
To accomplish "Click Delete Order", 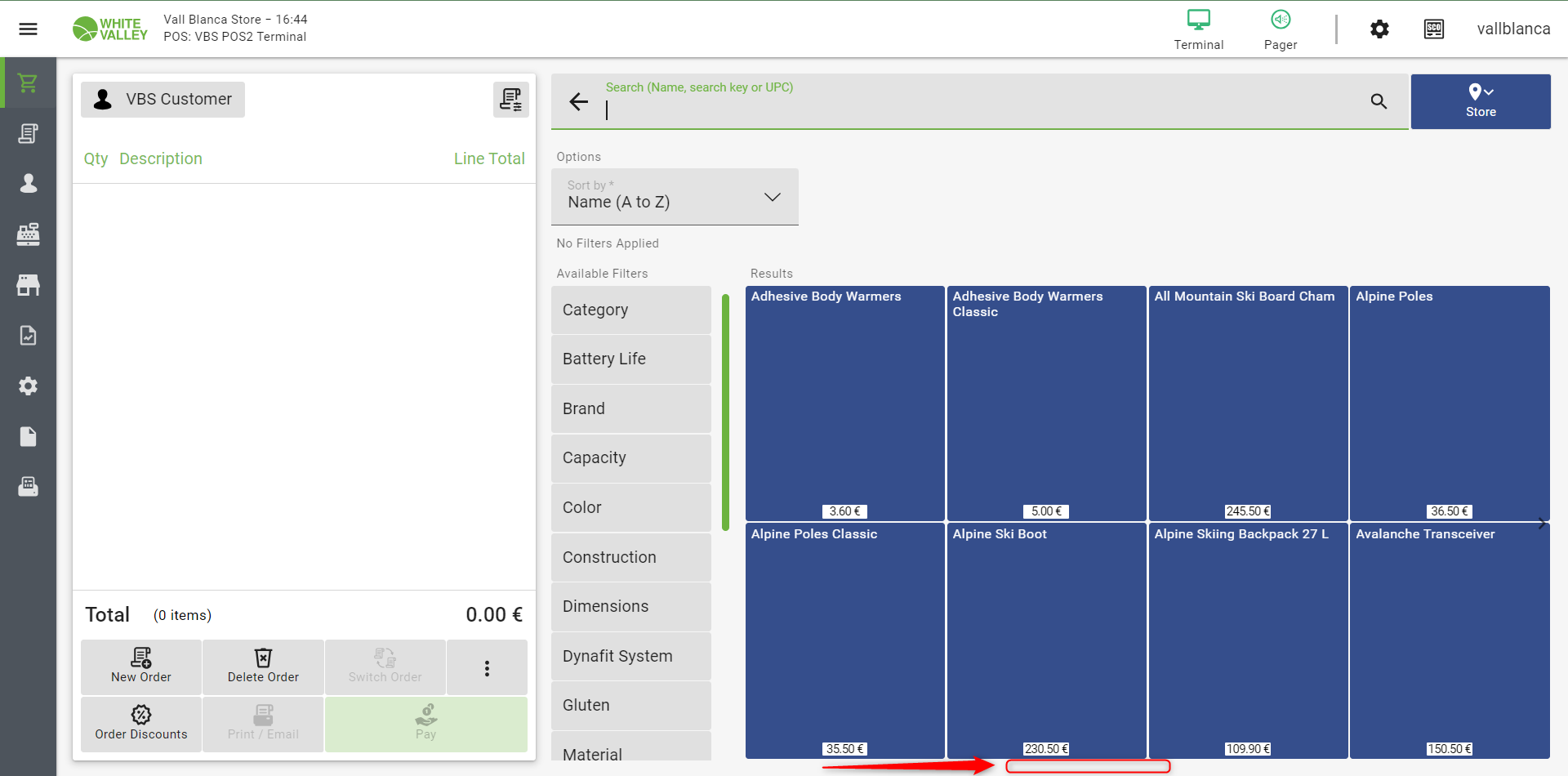I will [263, 667].
